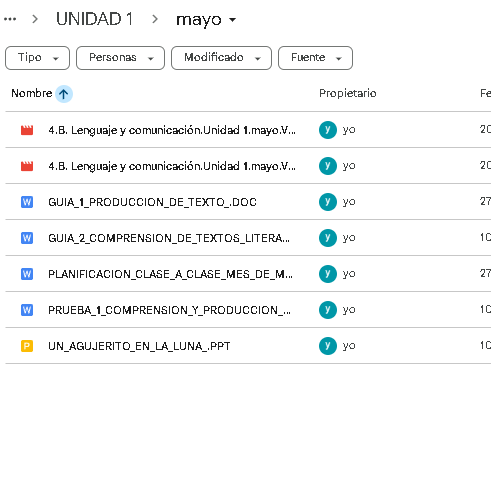Select GUIA_1_PRODUCCION_DE_TEXTO_.DOC file name
This screenshot has height=478, width=491.
[152, 202]
